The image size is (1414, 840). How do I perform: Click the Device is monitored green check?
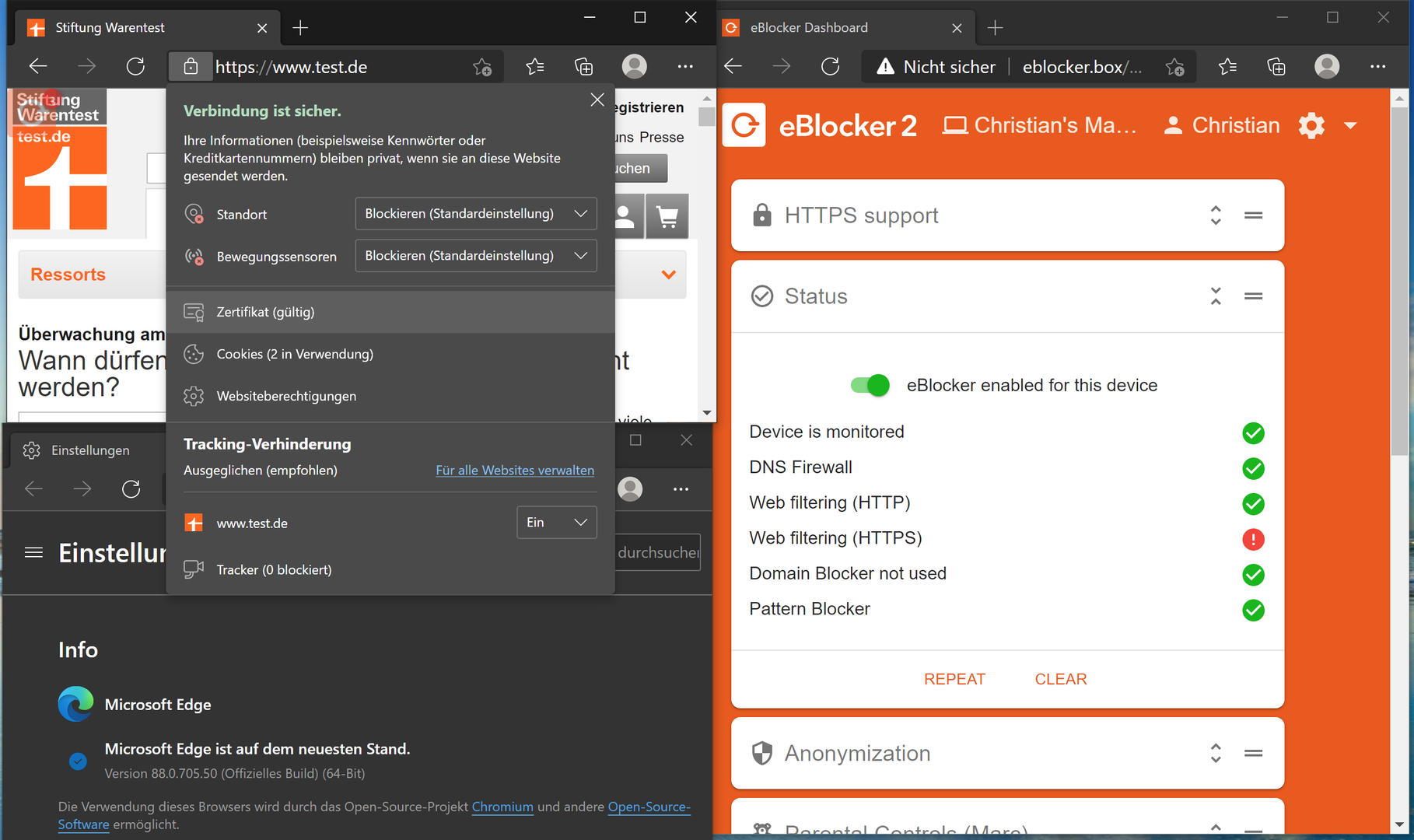click(x=1253, y=432)
